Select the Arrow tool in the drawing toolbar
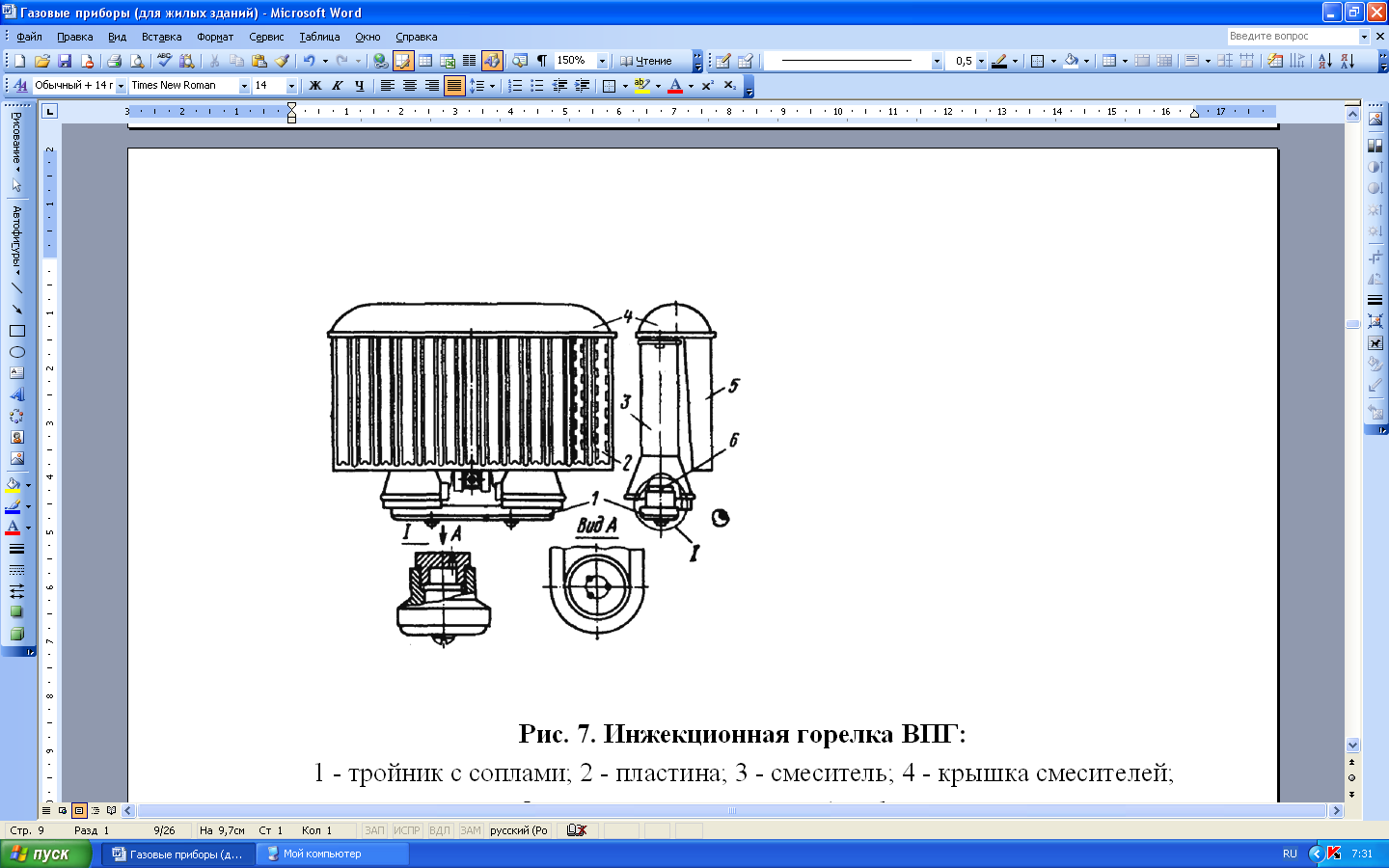 (x=16, y=309)
